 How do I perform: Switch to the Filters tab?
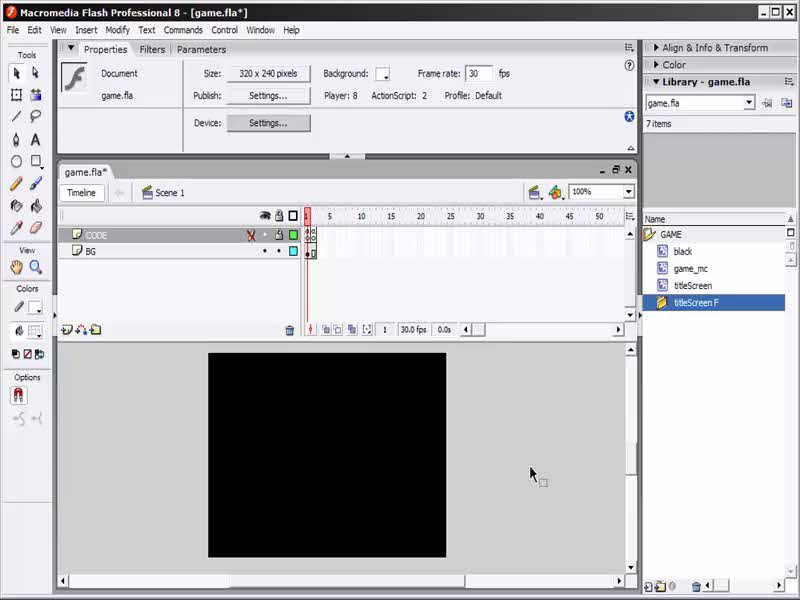[152, 49]
